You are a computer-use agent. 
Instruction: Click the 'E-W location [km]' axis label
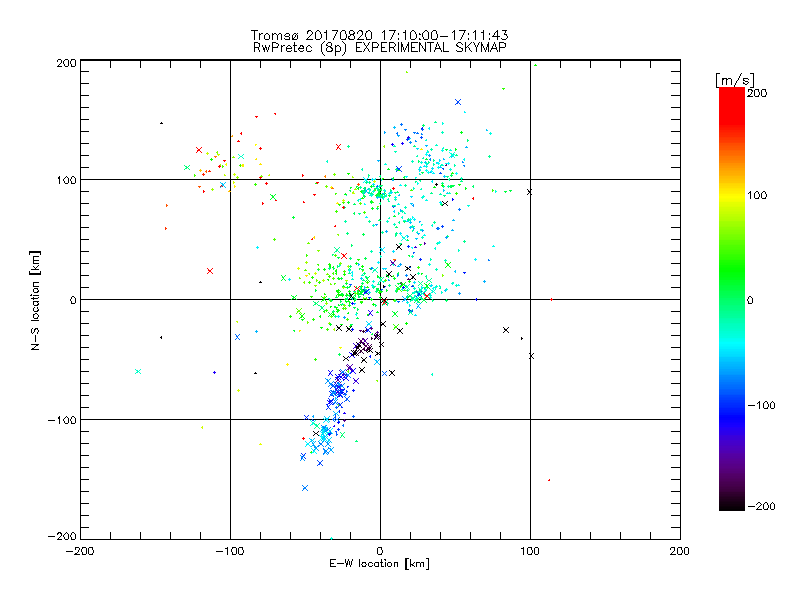(379, 564)
